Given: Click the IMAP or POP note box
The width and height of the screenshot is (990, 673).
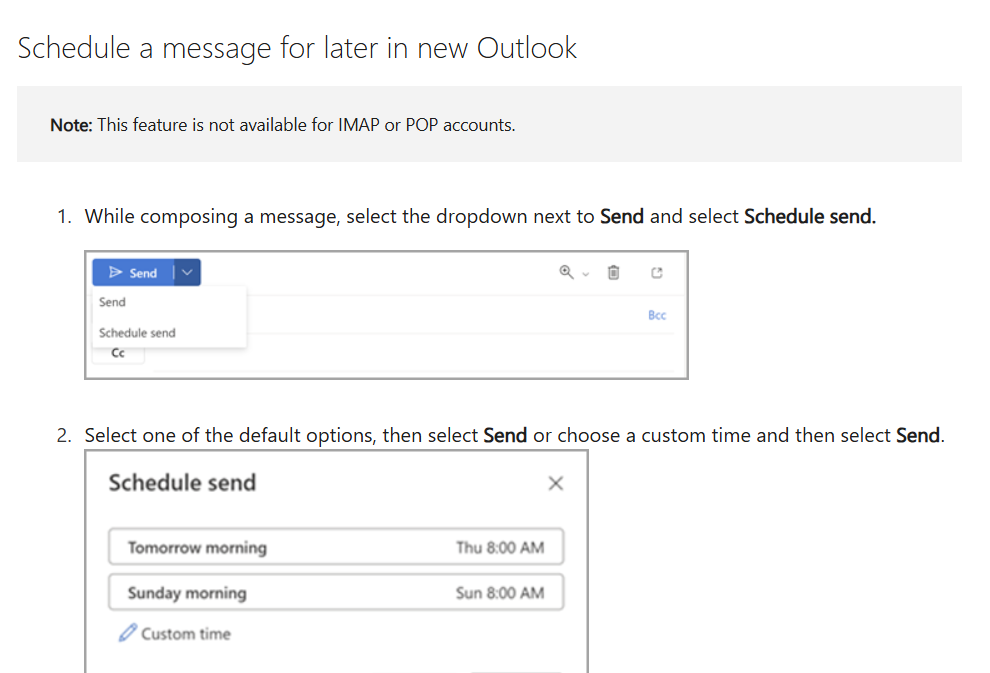Looking at the screenshot, I should pyautogui.click(x=489, y=125).
